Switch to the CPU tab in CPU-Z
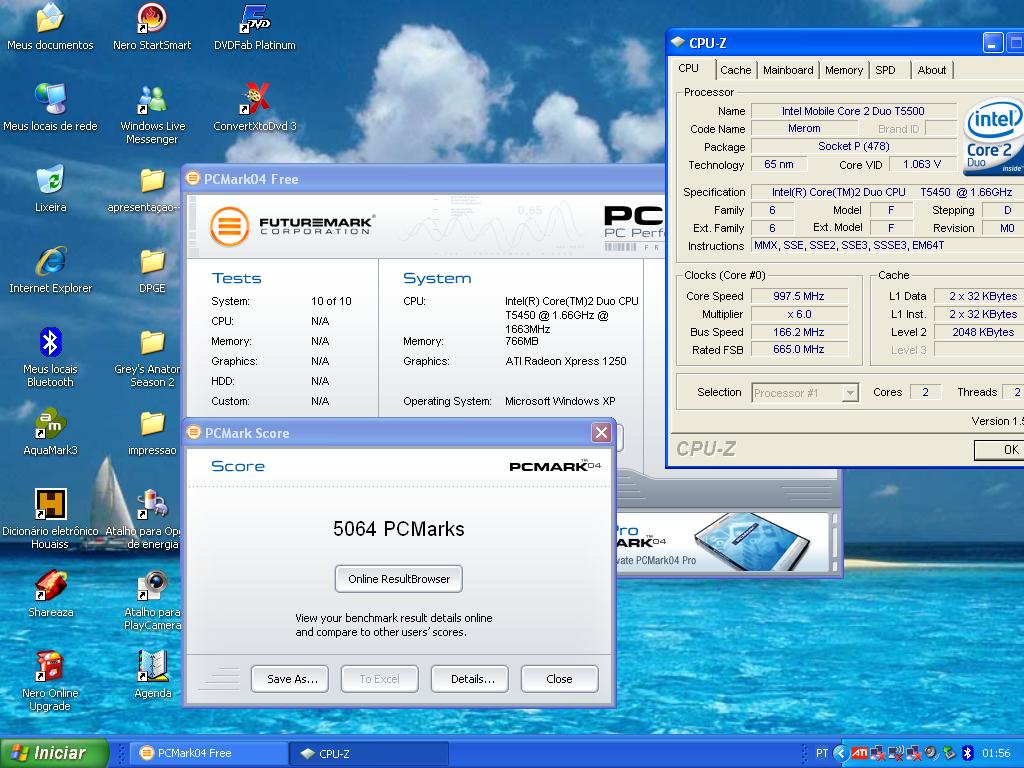 [x=688, y=69]
